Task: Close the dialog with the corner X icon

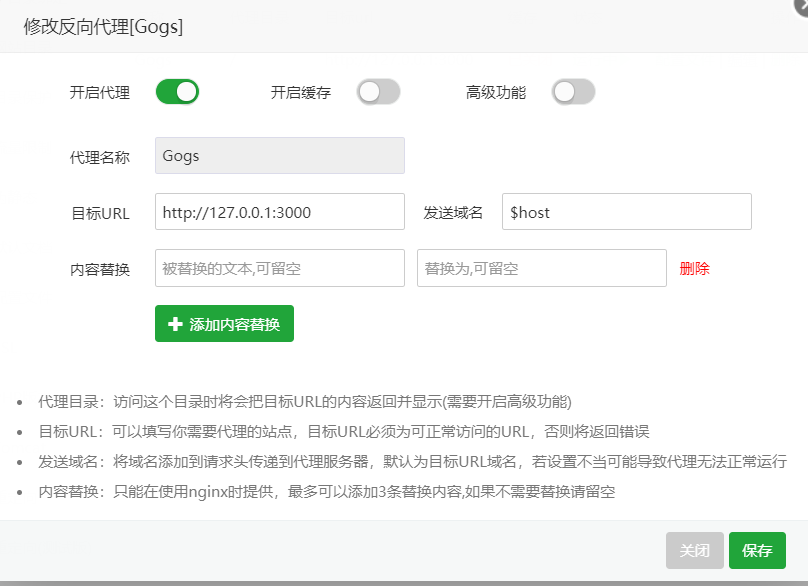Action: pyautogui.click(x=802, y=6)
